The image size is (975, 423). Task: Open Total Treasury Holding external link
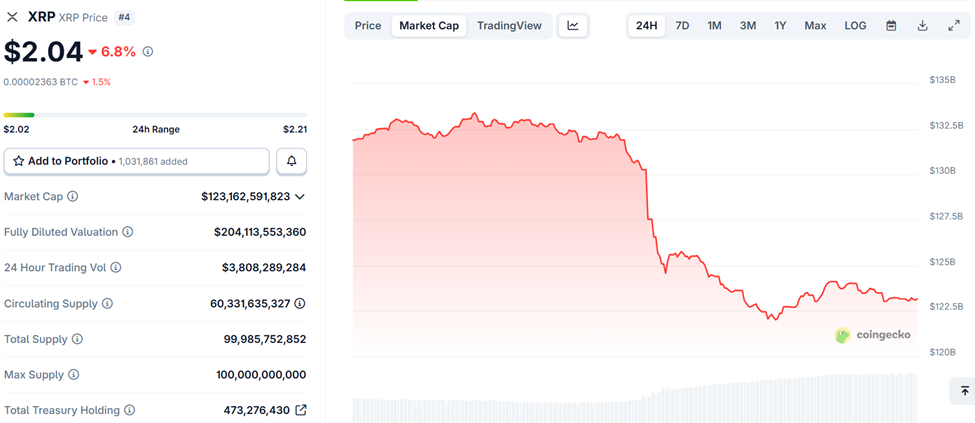[301, 410]
